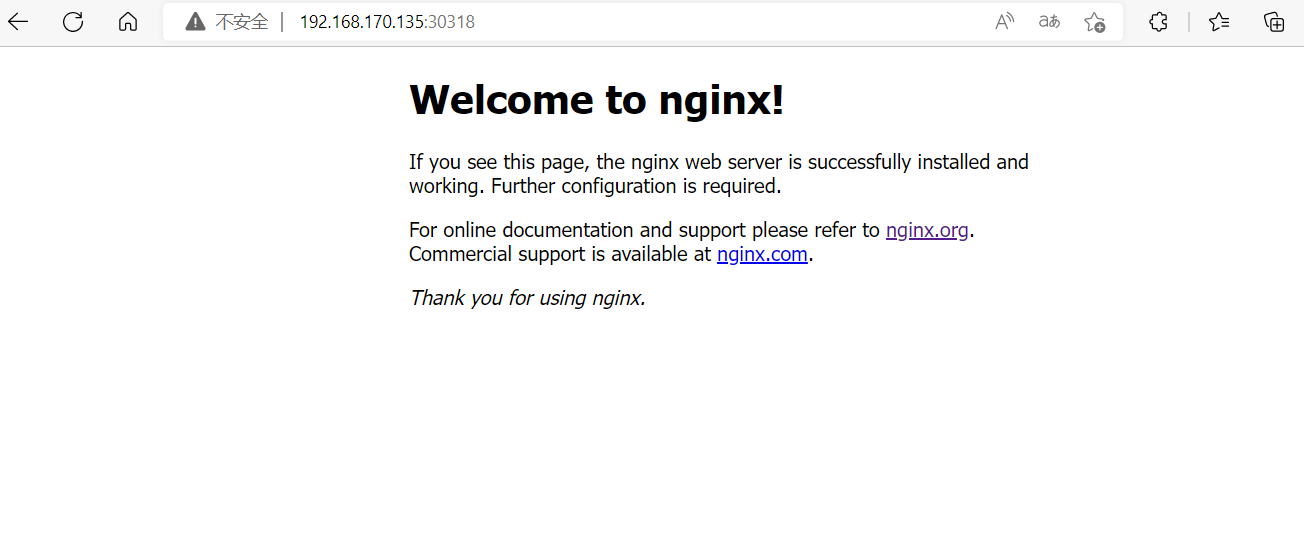Click the text Thank you for using nginx.
The height and width of the screenshot is (542, 1304).
[527, 298]
